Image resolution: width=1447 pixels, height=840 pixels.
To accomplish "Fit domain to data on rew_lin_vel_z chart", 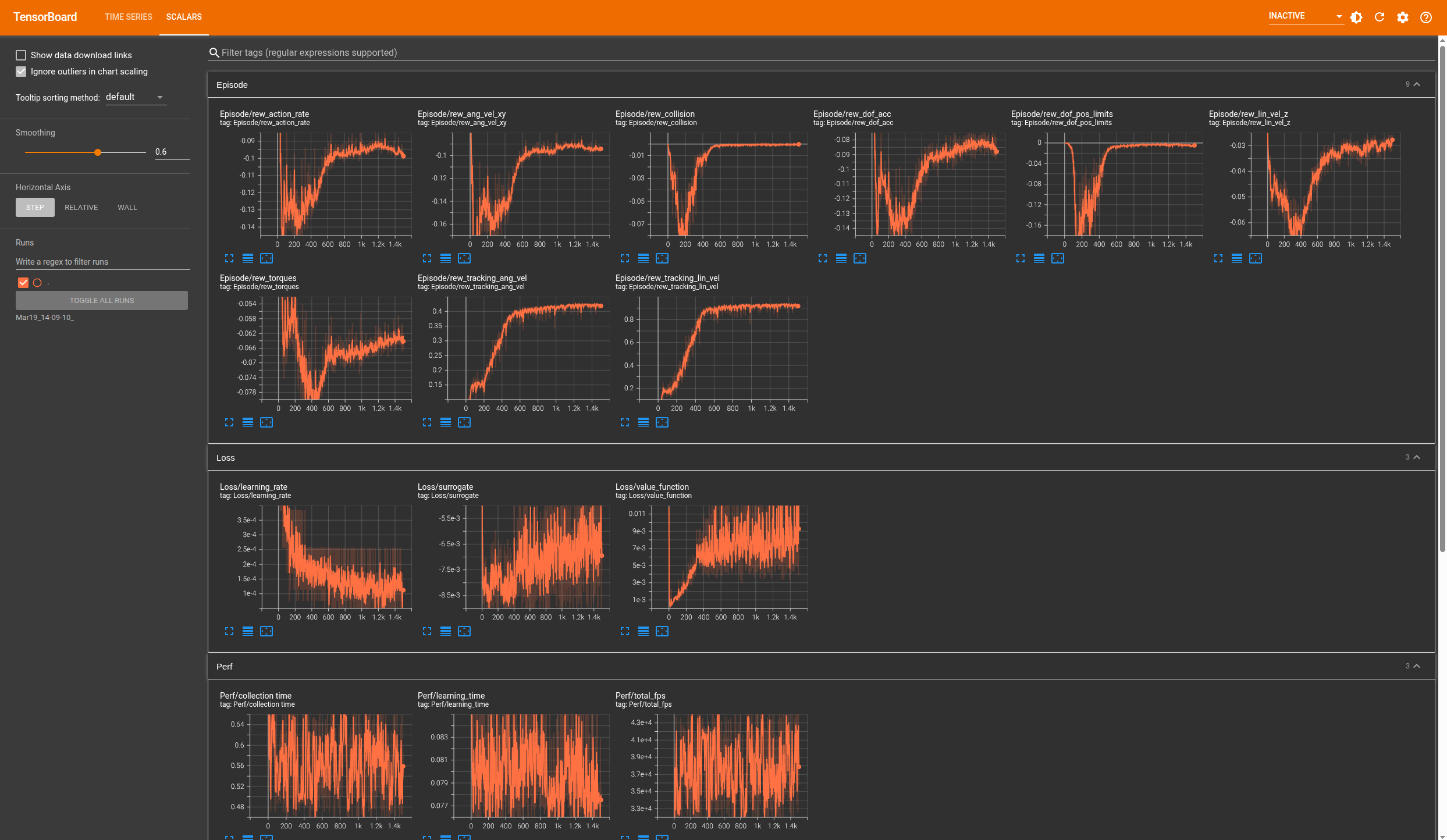I will pos(1256,258).
